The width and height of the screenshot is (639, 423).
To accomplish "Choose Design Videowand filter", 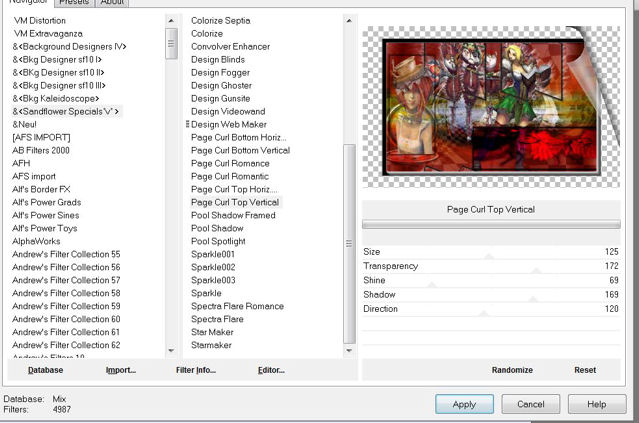I will coord(228,112).
